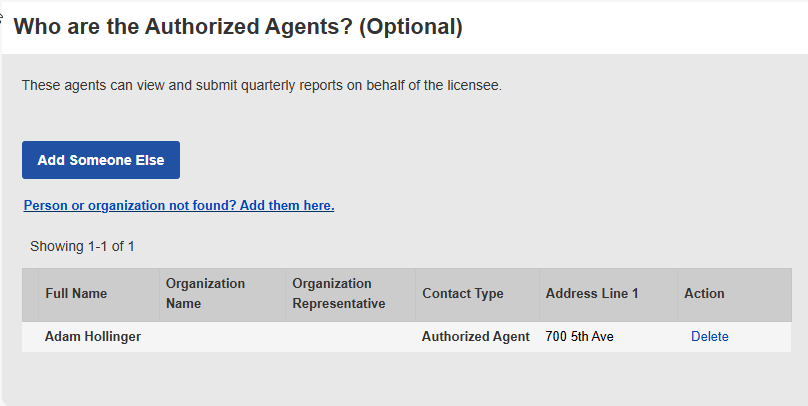Select the 700 5th Ave address cell
Screen dimensions: 808x406
[580, 337]
